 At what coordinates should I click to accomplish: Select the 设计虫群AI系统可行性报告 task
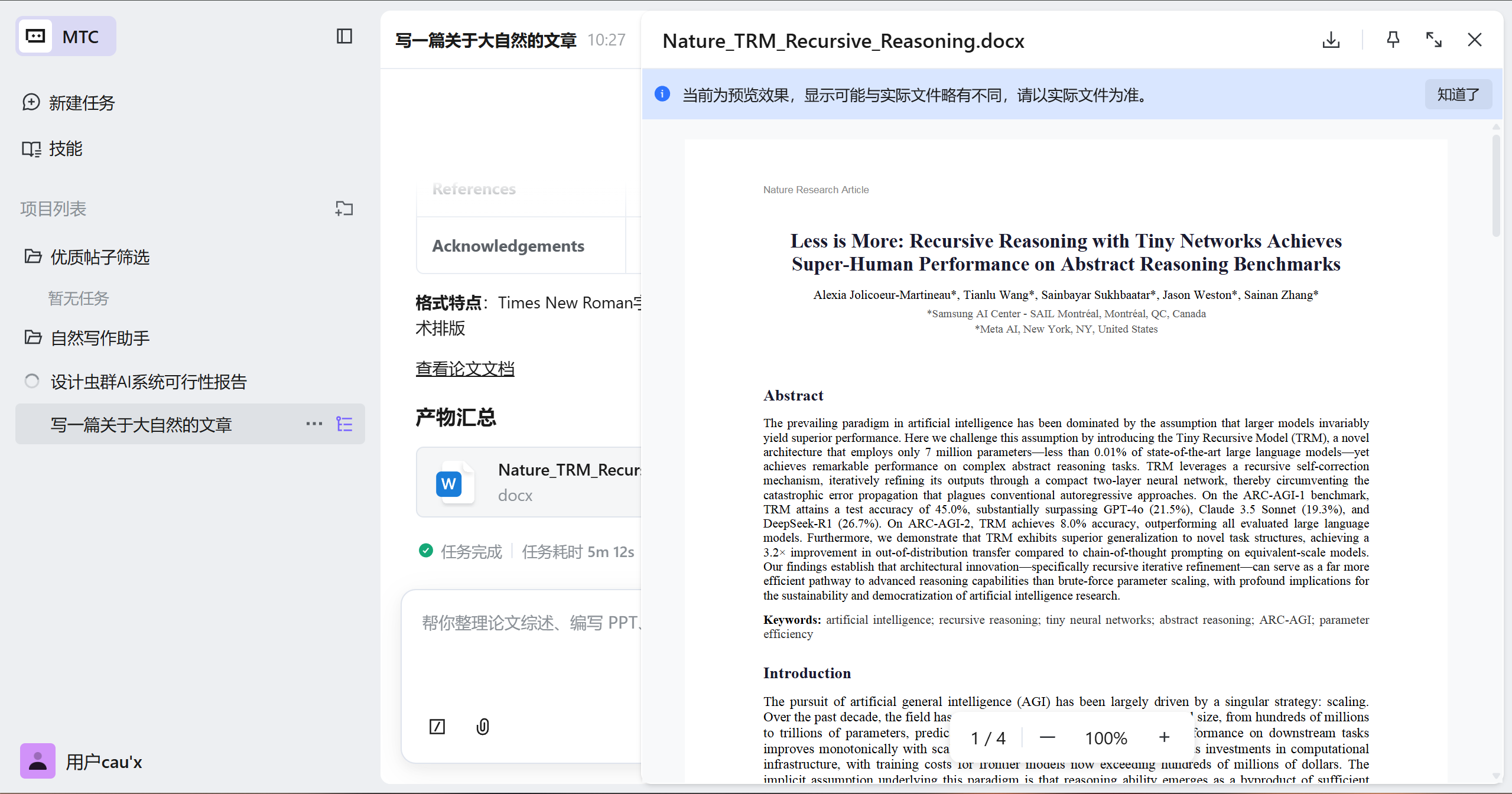[148, 382]
